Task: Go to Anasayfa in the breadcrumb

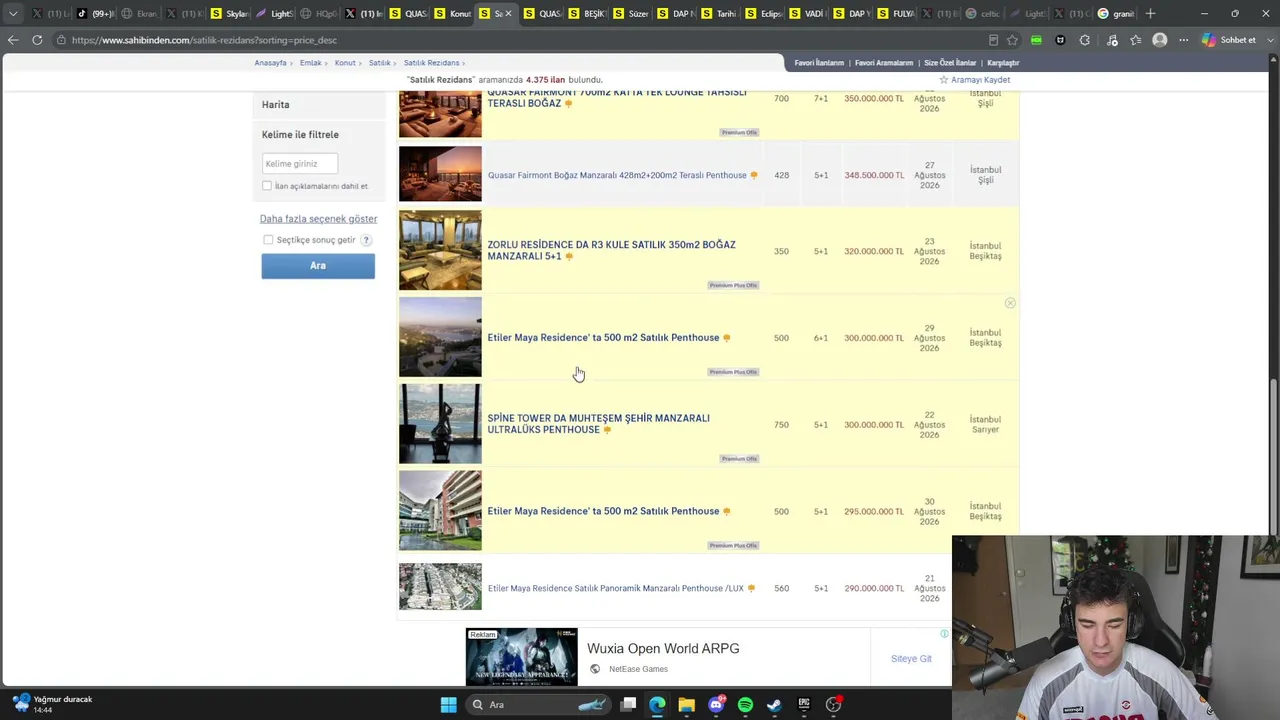Action: coord(270,63)
